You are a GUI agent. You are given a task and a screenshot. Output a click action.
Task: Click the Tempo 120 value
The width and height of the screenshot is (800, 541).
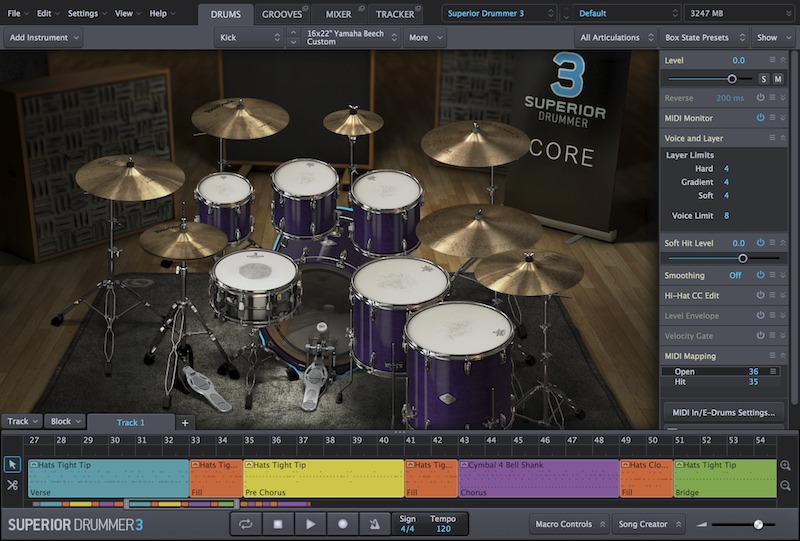coord(443,529)
